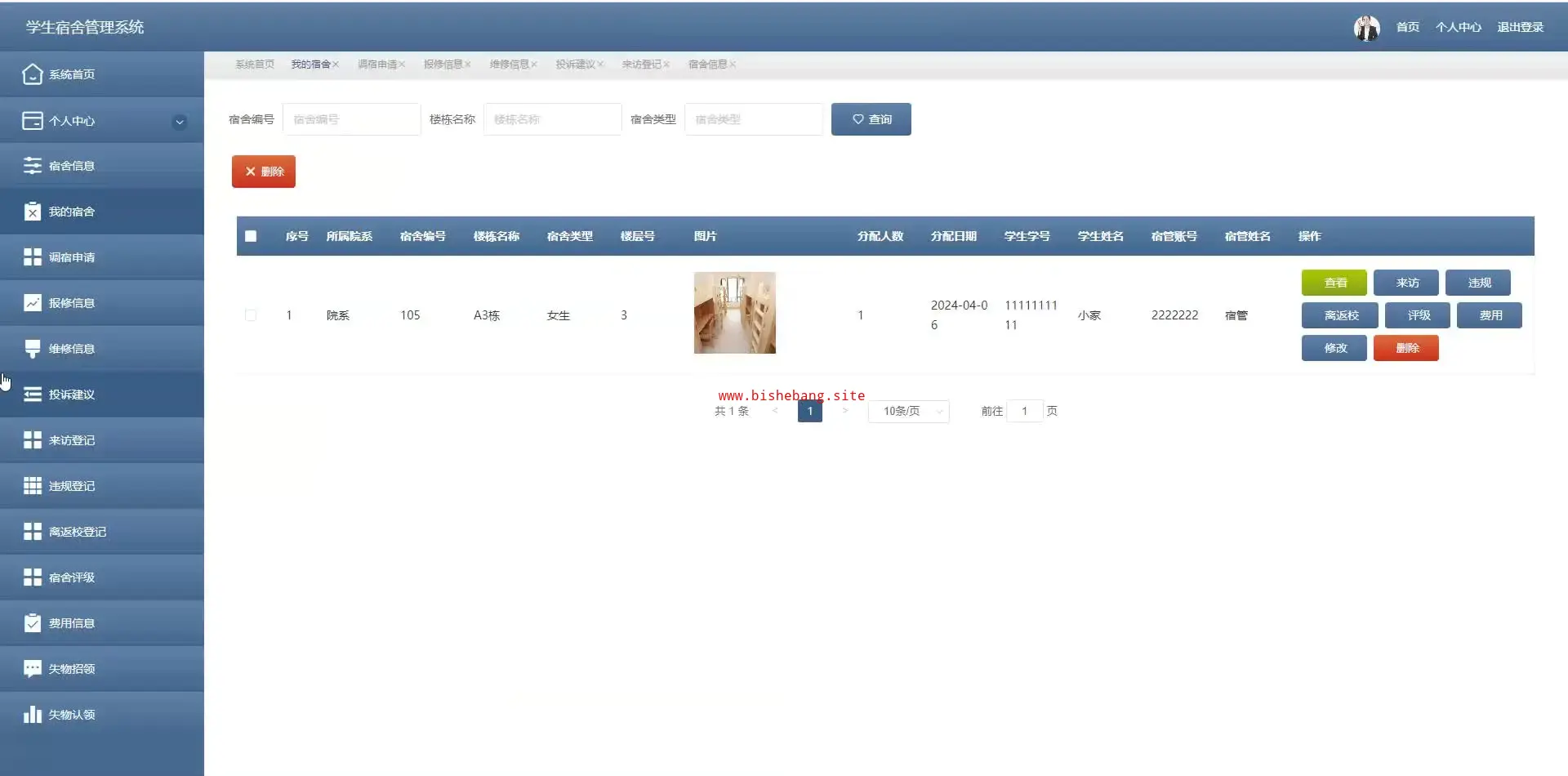This screenshot has width=1568, height=776.
Task: Click 退出登录 in header
Action: [1520, 28]
